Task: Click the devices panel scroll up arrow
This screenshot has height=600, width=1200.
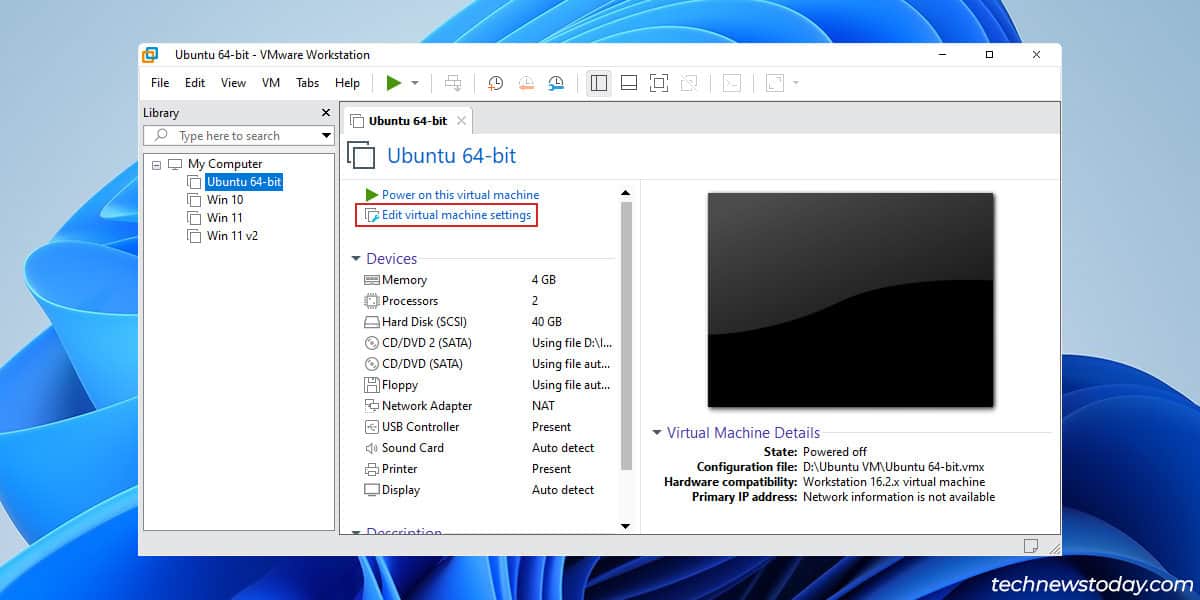Action: [x=626, y=192]
